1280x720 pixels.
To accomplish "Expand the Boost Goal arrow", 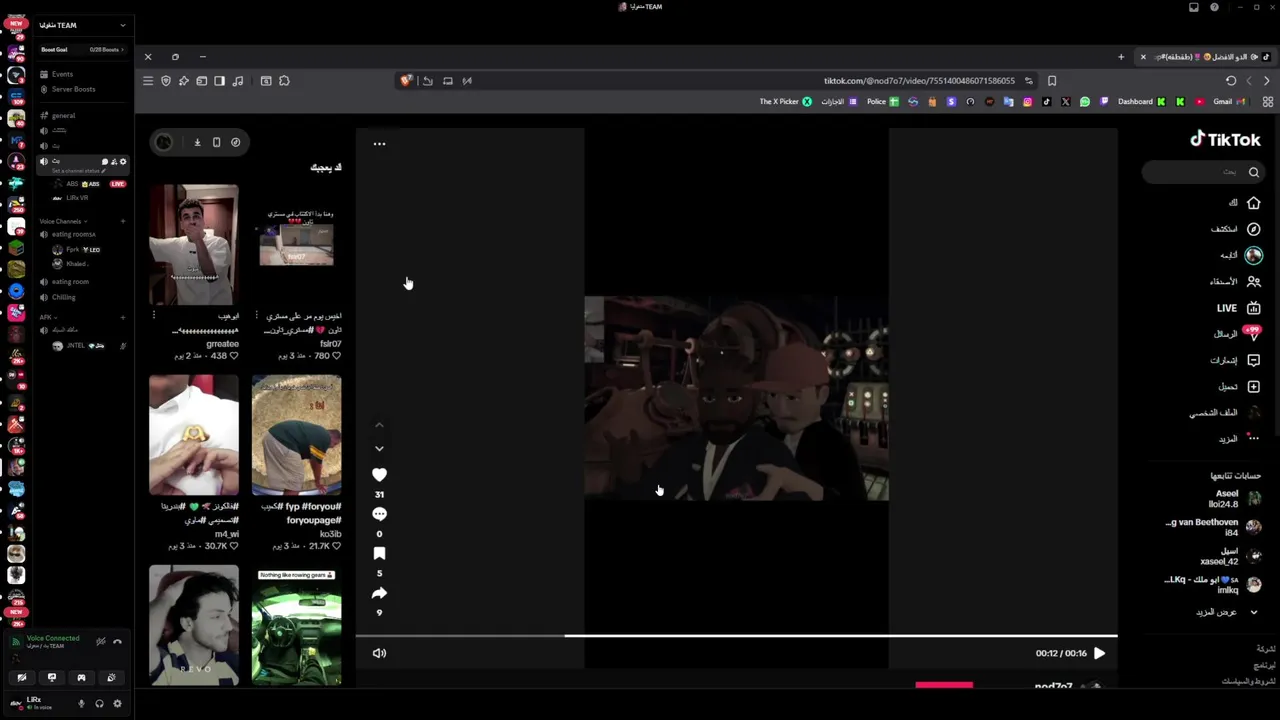I will pos(124,49).
